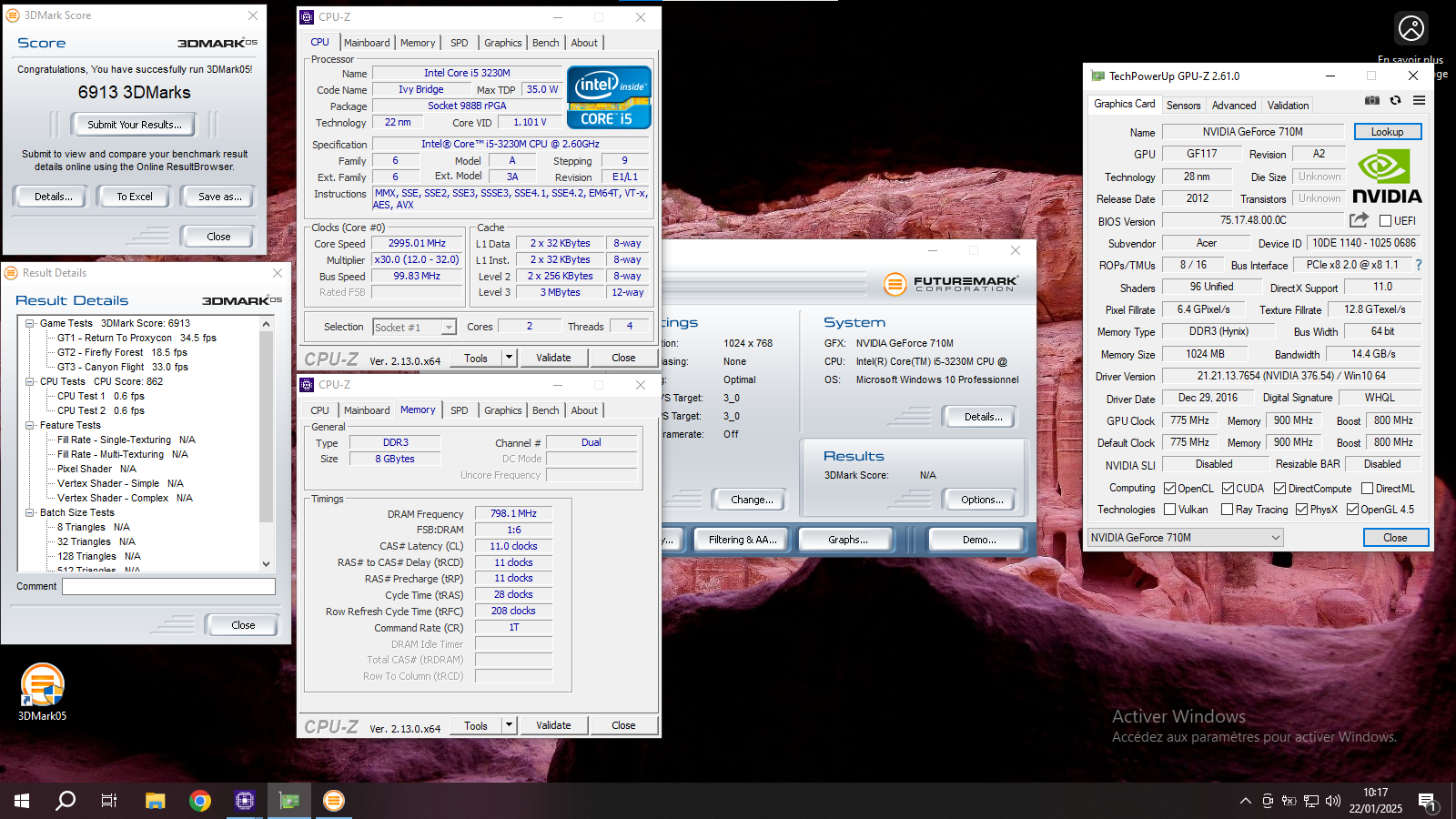The image size is (1456, 819).
Task: Open the Tools dropdown arrow in CPU-Z Memory window
Action: click(x=510, y=725)
